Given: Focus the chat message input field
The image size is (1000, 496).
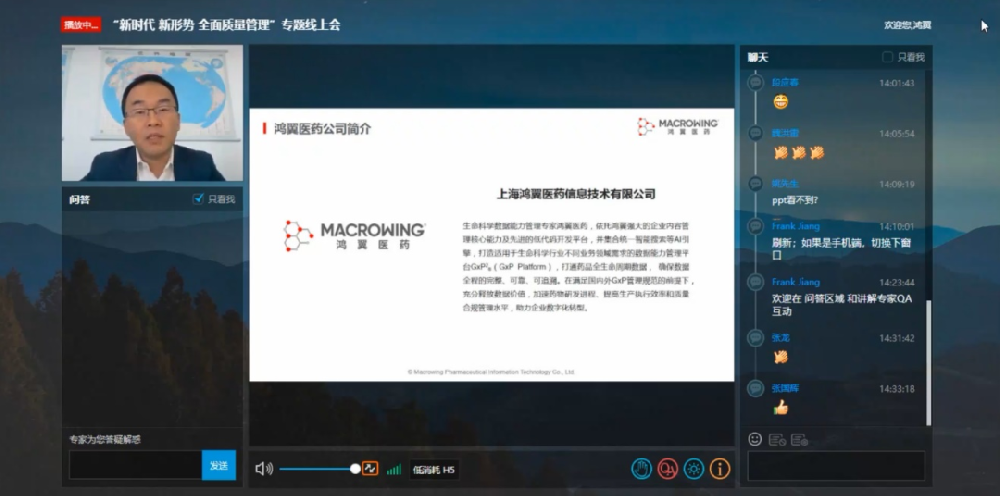Looking at the screenshot, I should click(836, 466).
